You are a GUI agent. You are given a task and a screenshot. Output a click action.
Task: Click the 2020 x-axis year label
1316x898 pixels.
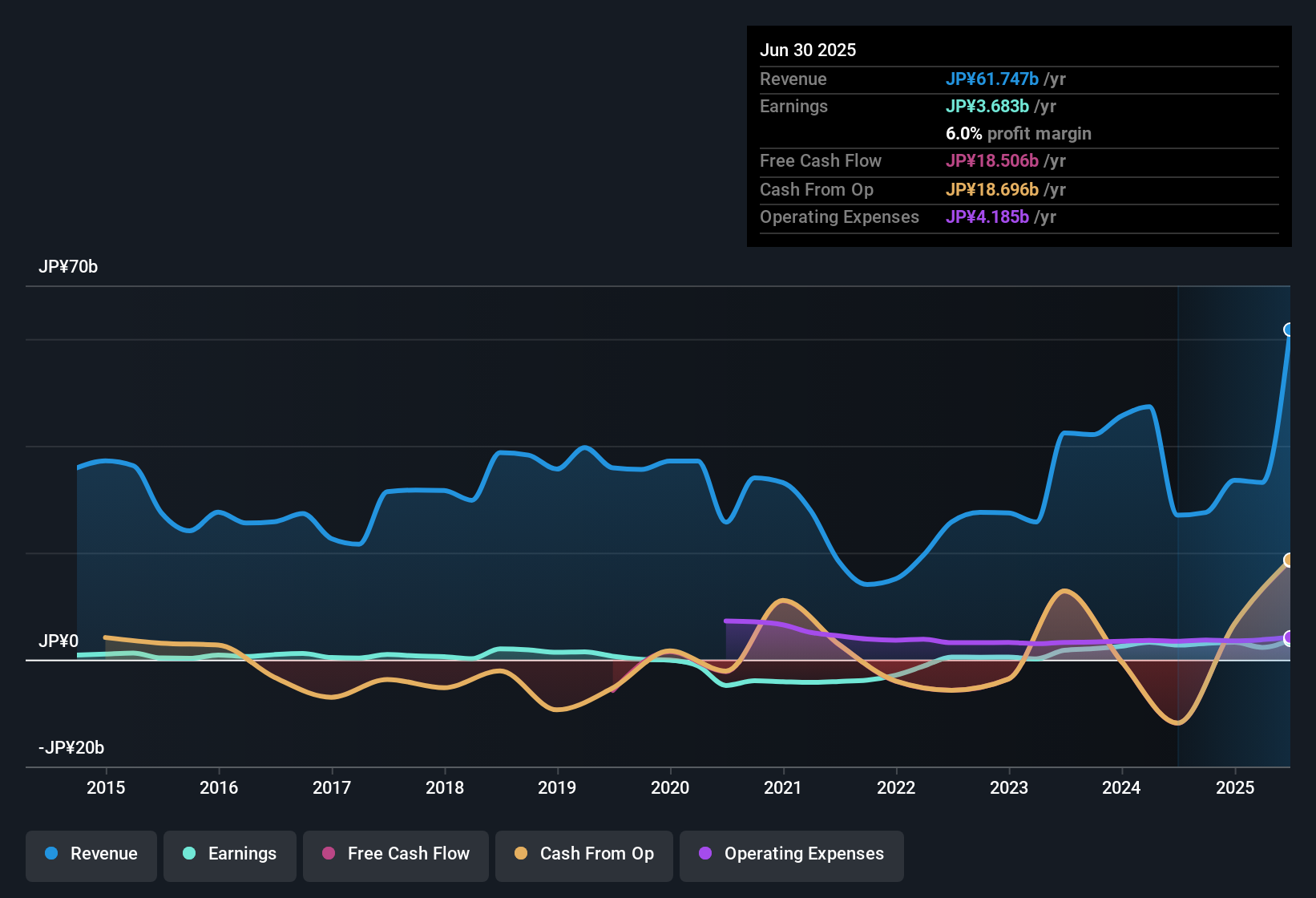coord(670,788)
